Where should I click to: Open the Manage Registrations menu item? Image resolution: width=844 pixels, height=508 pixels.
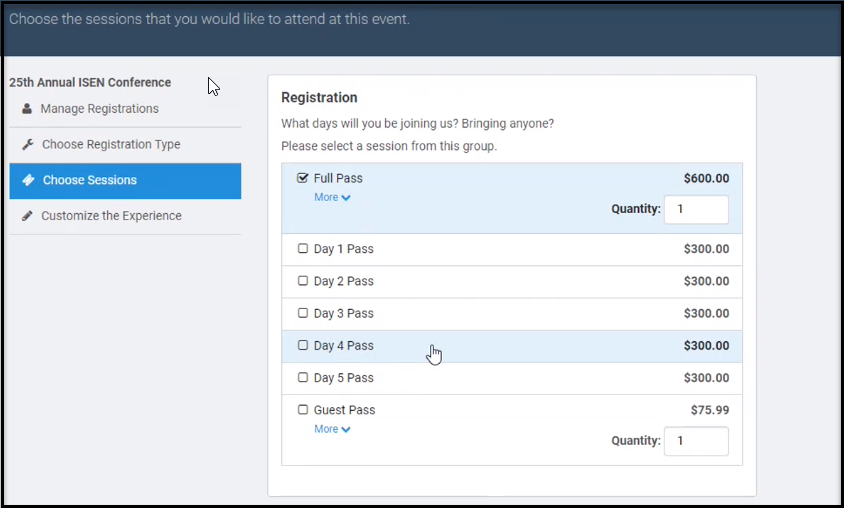pyautogui.click(x=99, y=109)
